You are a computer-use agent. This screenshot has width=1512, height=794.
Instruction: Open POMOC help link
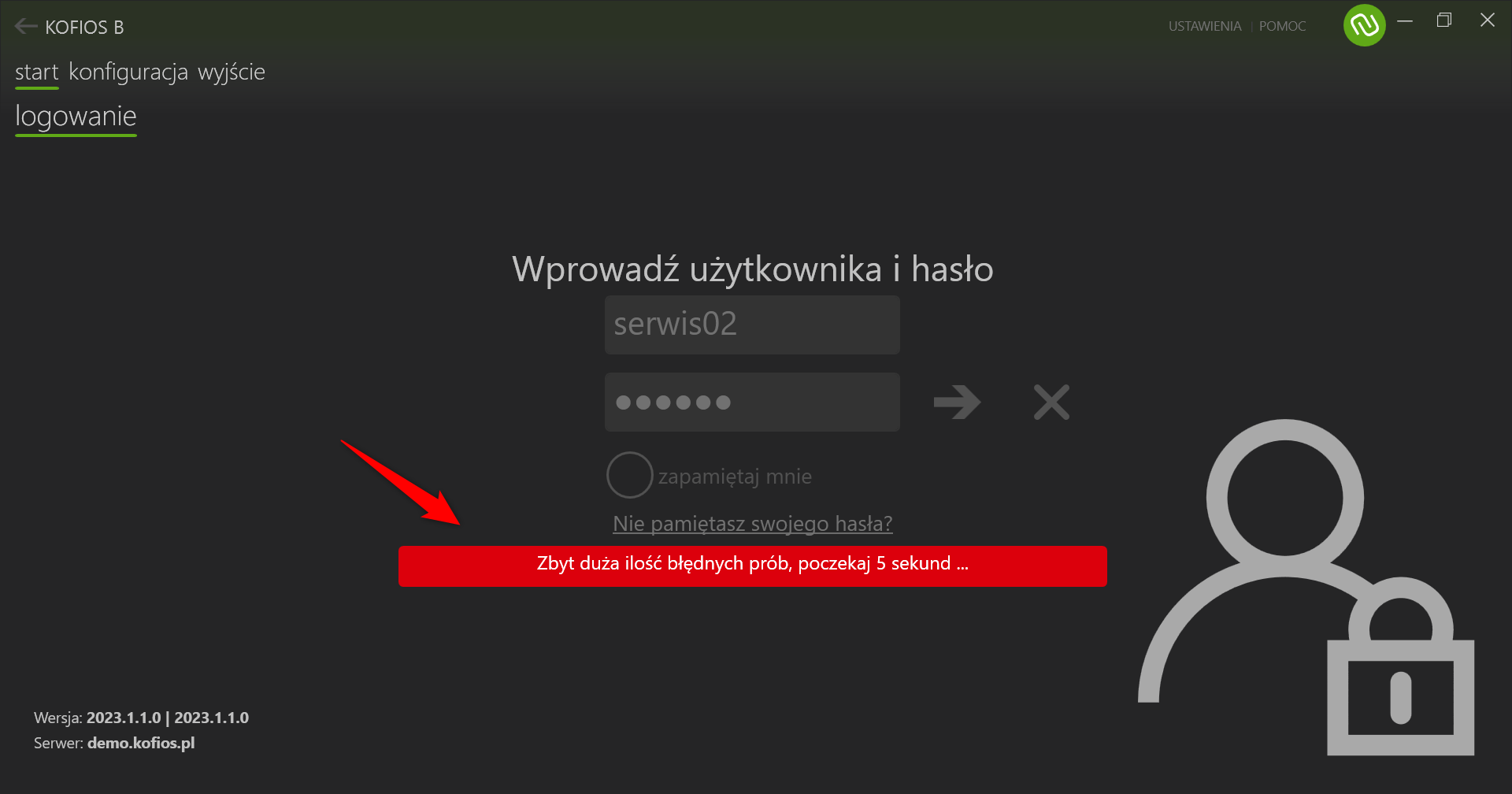[1282, 26]
